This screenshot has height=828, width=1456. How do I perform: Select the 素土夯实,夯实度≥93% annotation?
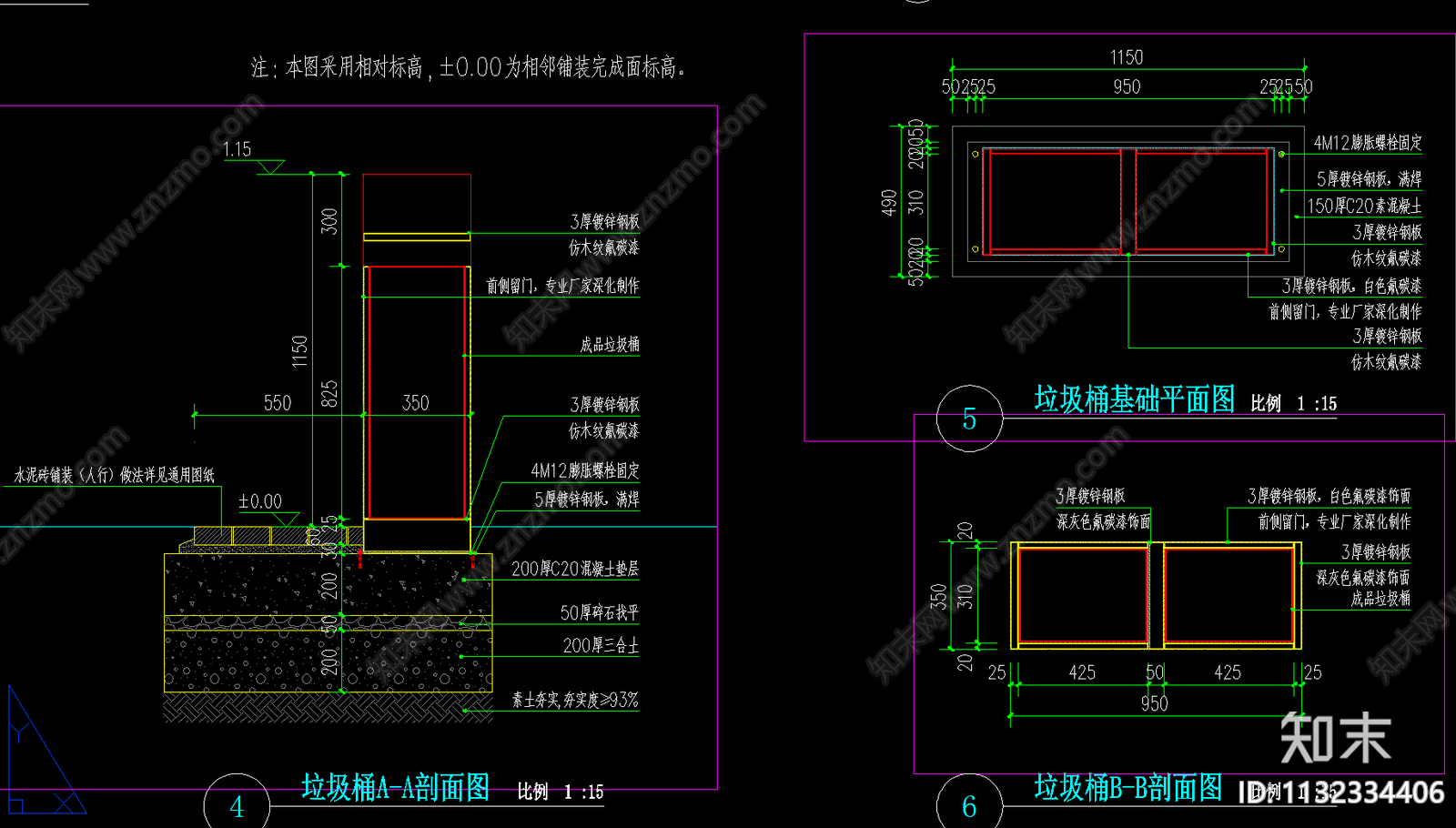click(x=575, y=700)
